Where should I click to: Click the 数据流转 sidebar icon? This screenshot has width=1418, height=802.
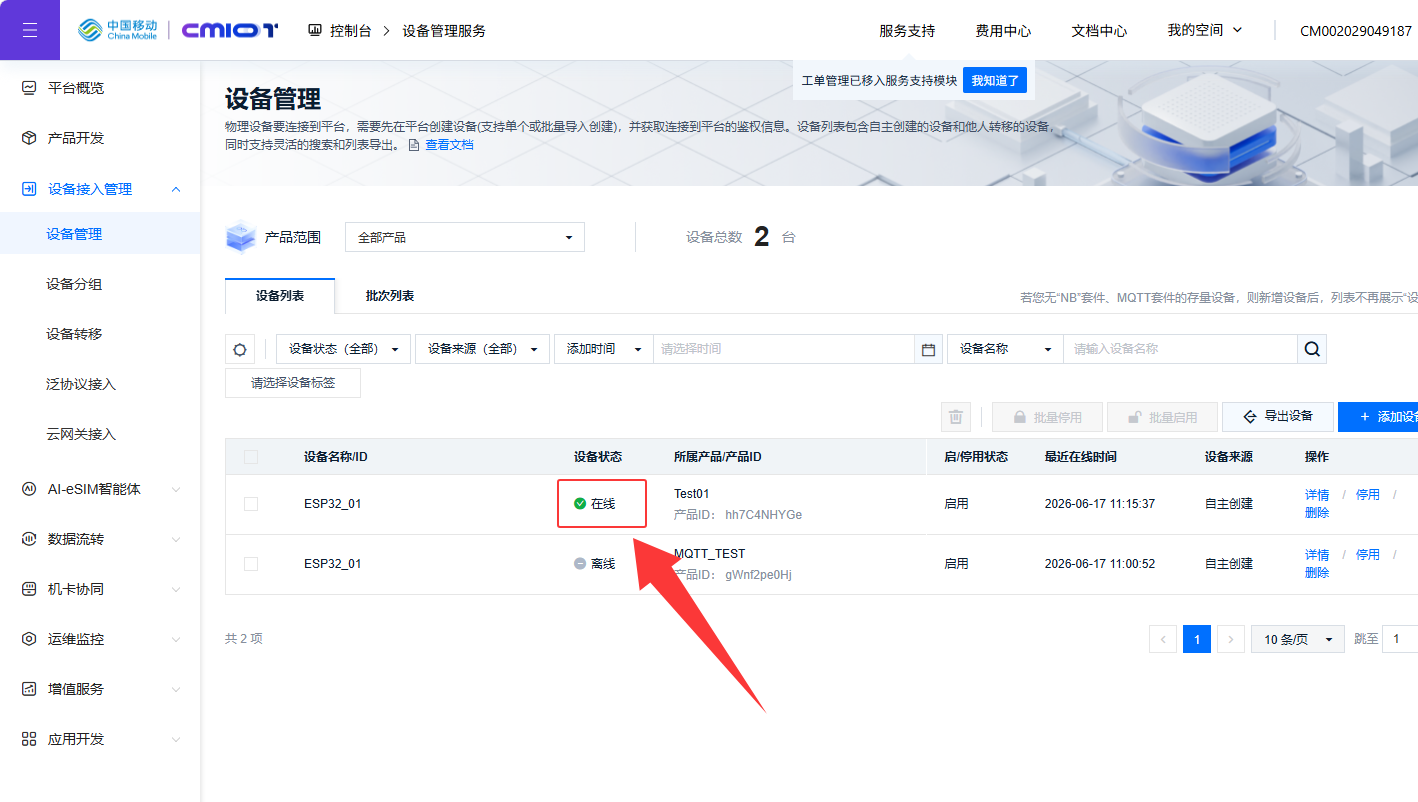29,539
